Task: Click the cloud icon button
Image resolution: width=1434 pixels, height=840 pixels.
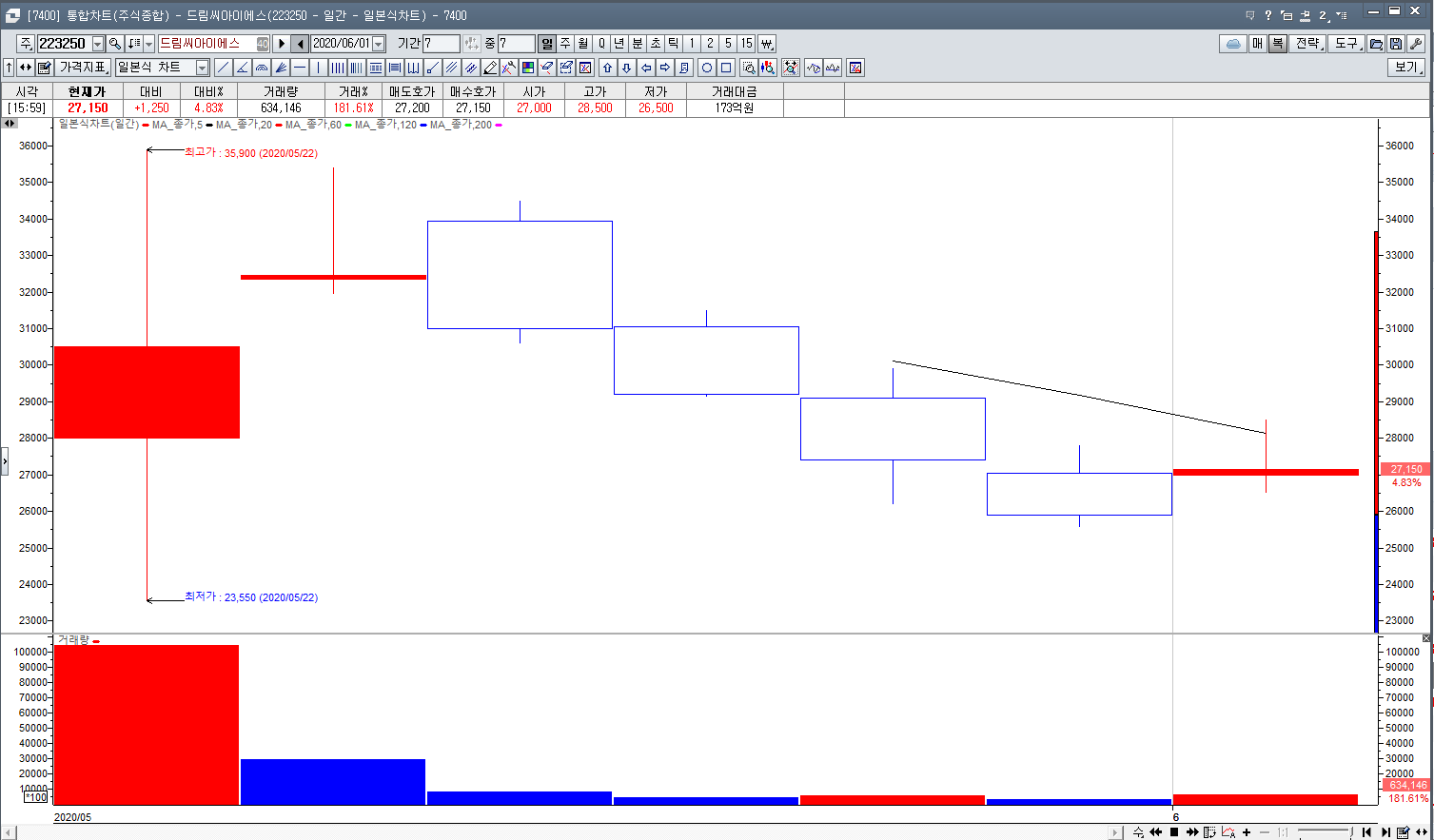Action: pyautogui.click(x=1233, y=44)
